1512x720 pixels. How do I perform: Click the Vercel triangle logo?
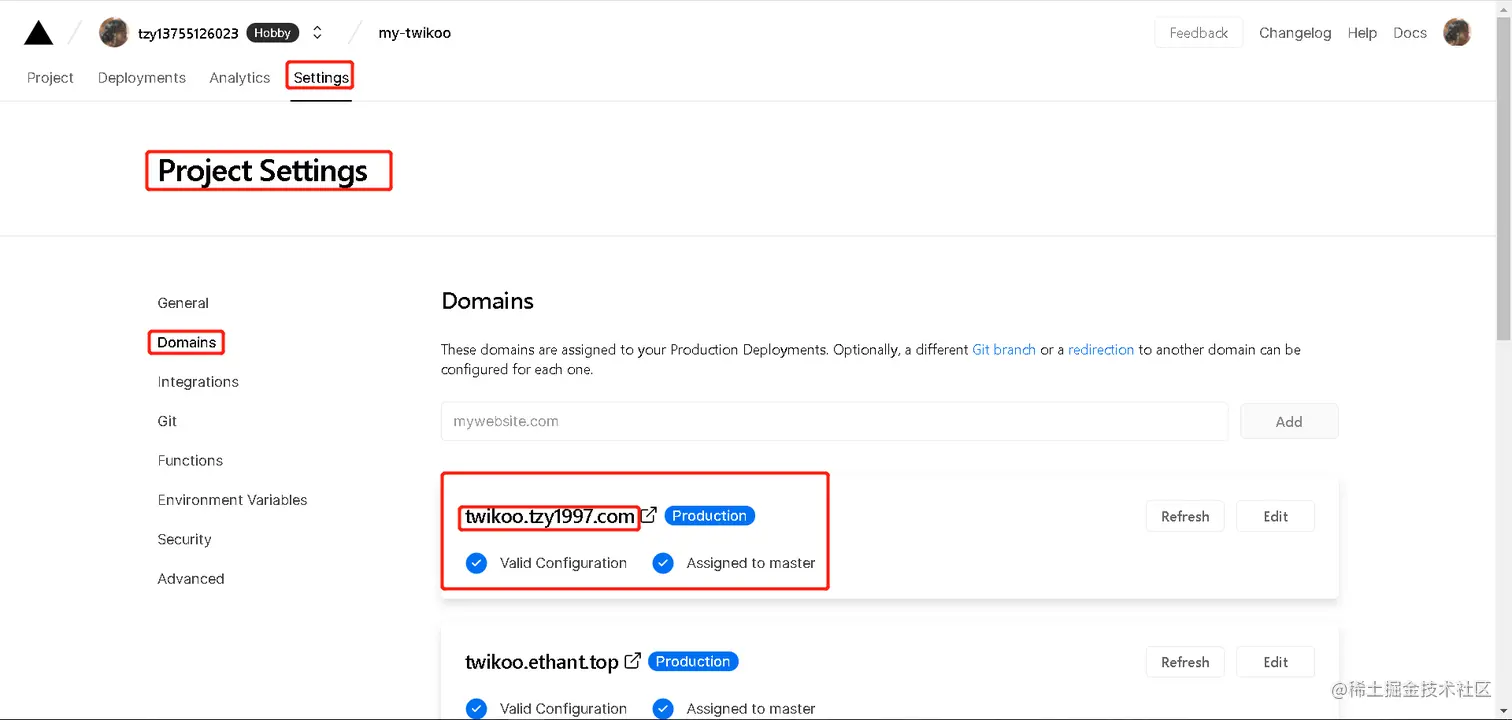(38, 33)
